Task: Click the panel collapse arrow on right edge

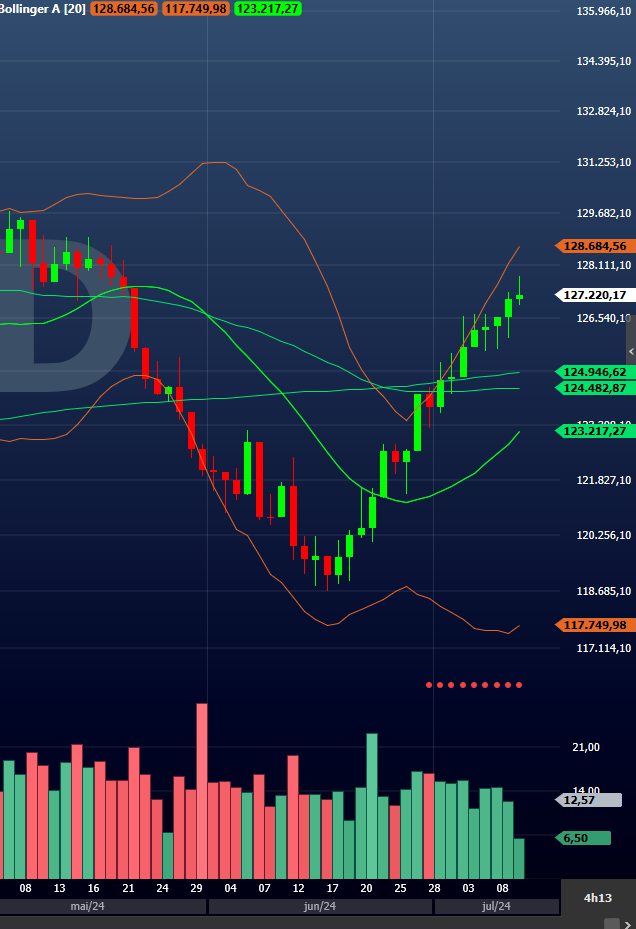Action: 631,351
